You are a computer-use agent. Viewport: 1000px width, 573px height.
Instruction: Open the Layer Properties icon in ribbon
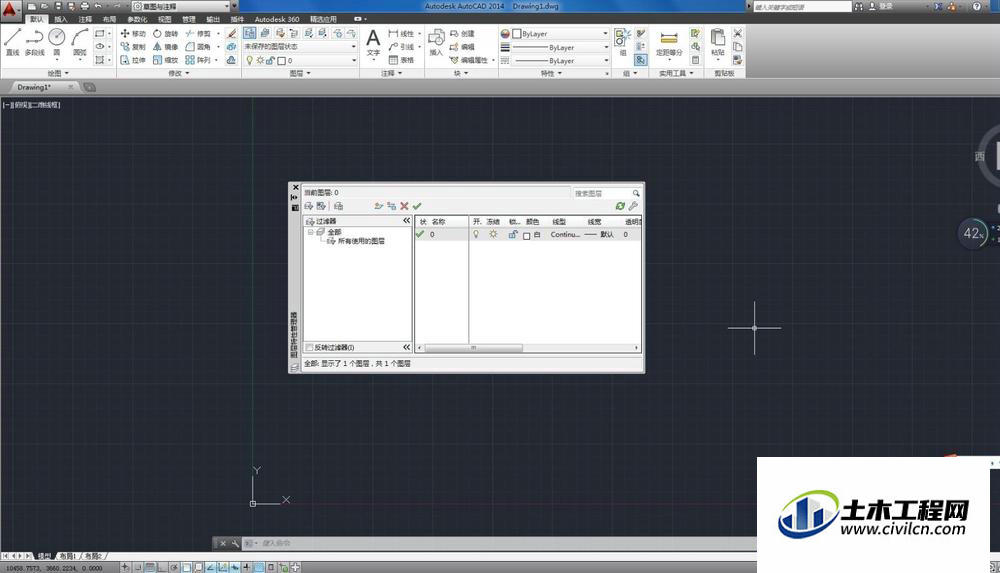(x=250, y=33)
